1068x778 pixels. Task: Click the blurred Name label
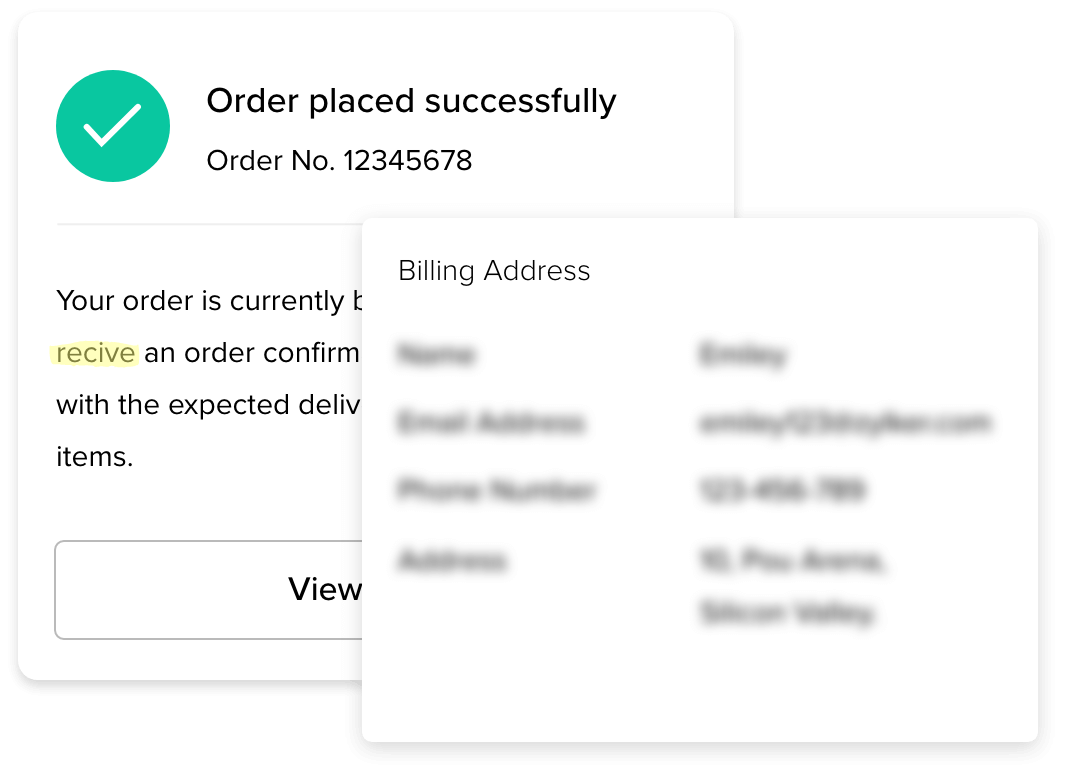pos(437,355)
